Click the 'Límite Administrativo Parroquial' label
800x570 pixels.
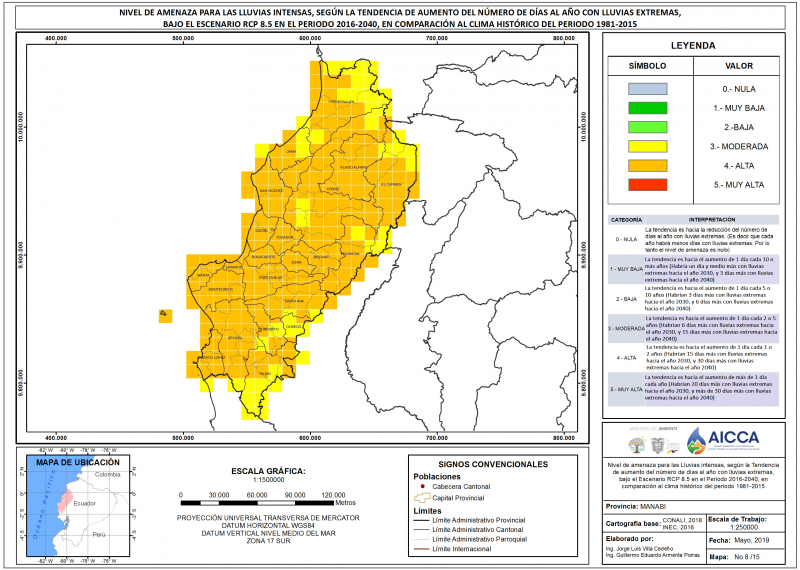pyautogui.click(x=479, y=539)
